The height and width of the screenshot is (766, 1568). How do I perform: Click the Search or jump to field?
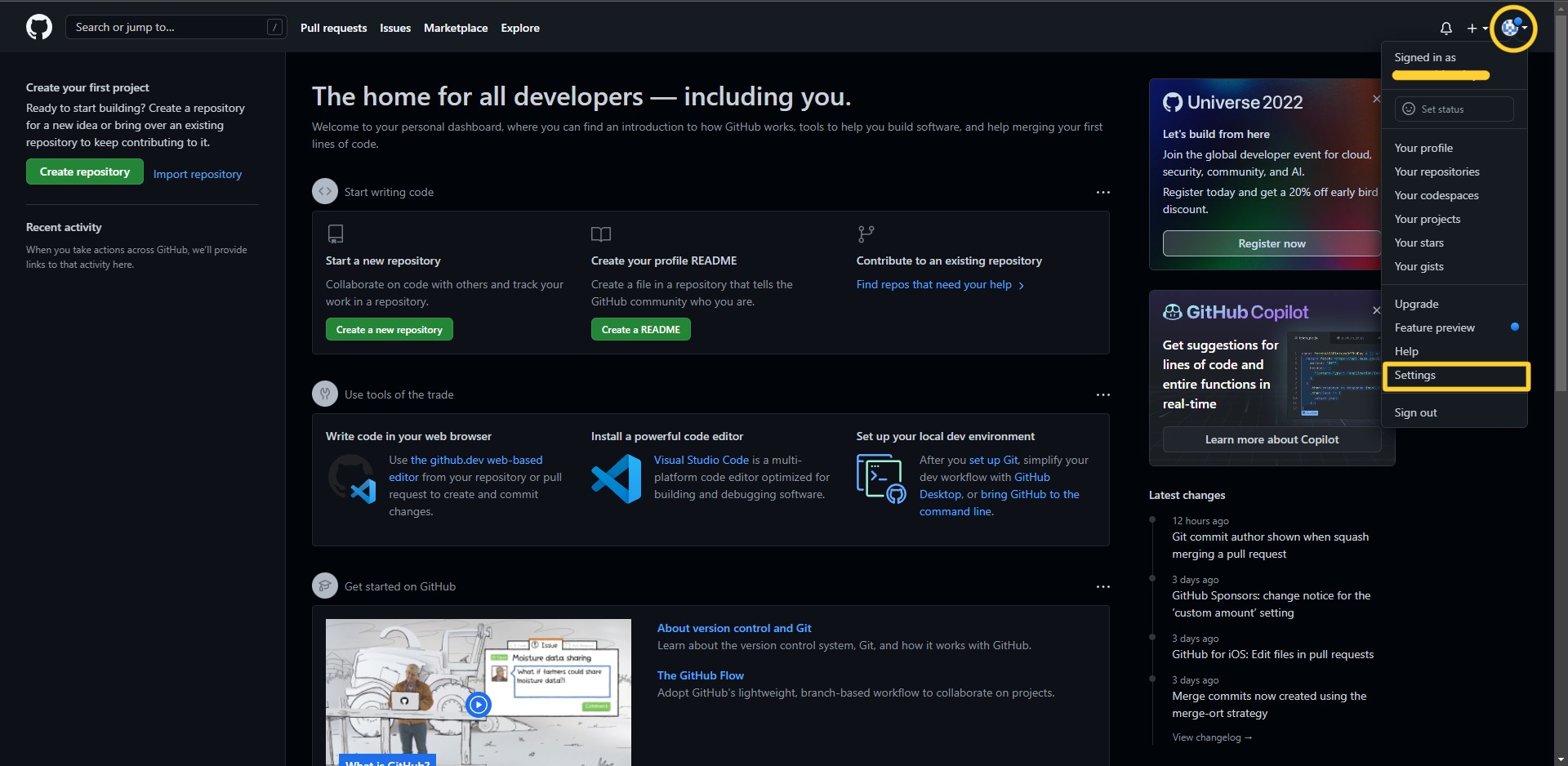tap(176, 27)
